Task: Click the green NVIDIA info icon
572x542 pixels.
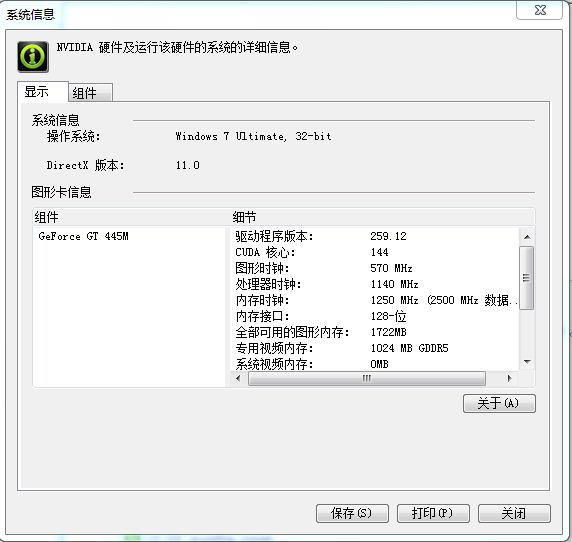Action: 33,57
